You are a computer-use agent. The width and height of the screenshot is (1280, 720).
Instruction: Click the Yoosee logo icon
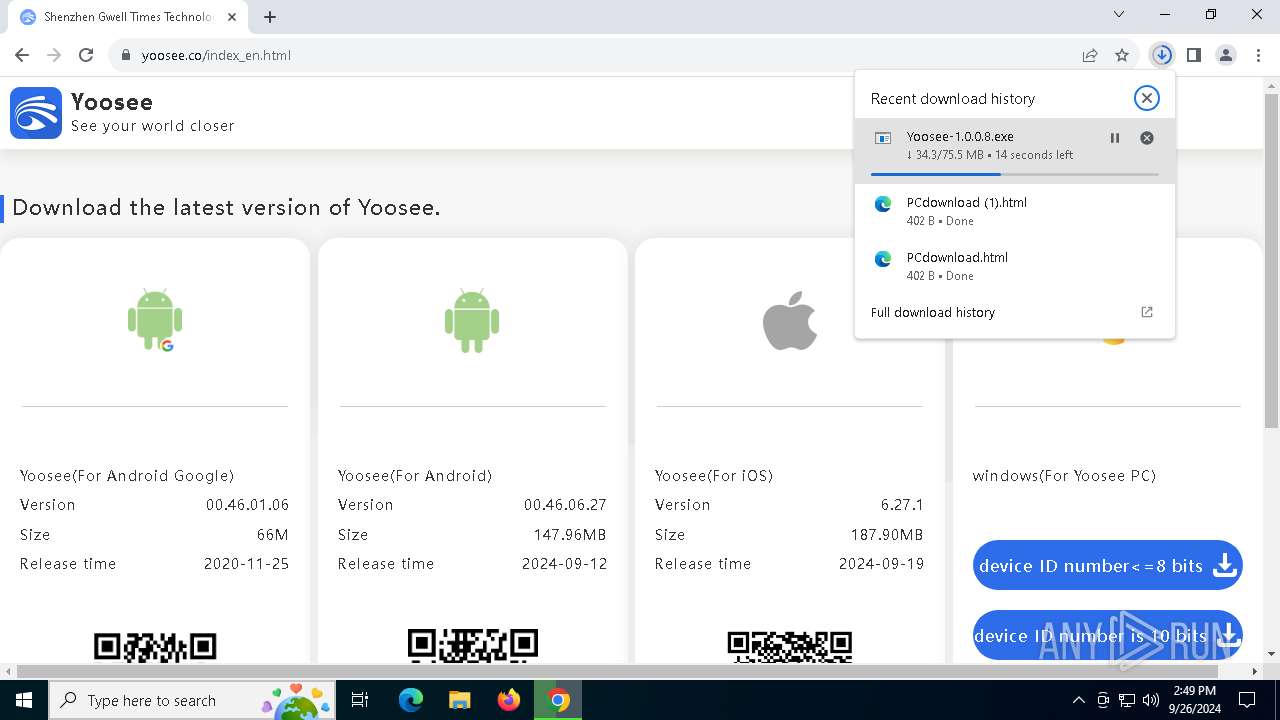coord(36,112)
